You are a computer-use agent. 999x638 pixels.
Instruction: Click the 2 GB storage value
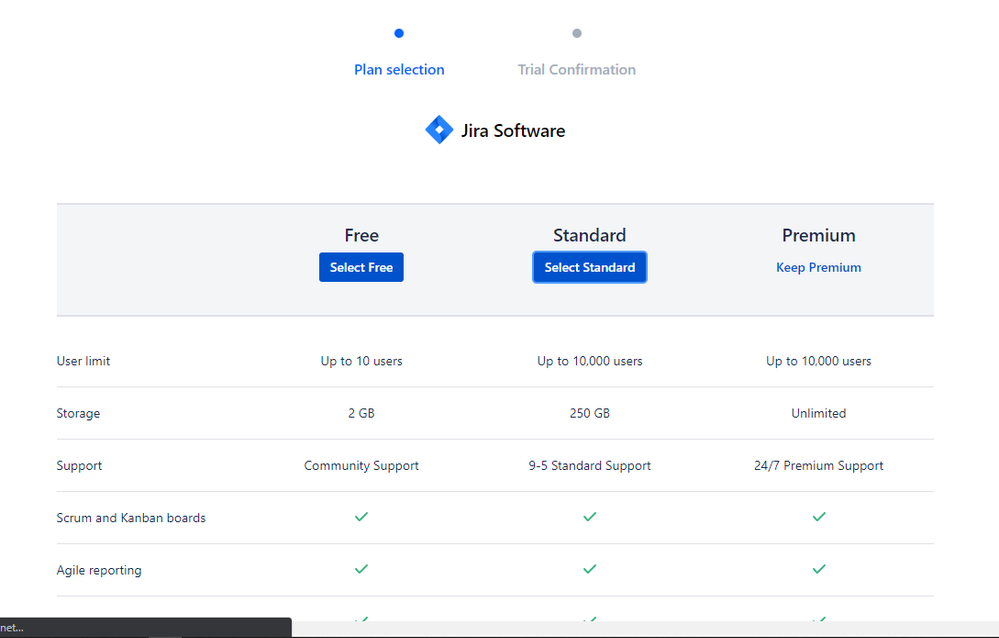click(361, 413)
